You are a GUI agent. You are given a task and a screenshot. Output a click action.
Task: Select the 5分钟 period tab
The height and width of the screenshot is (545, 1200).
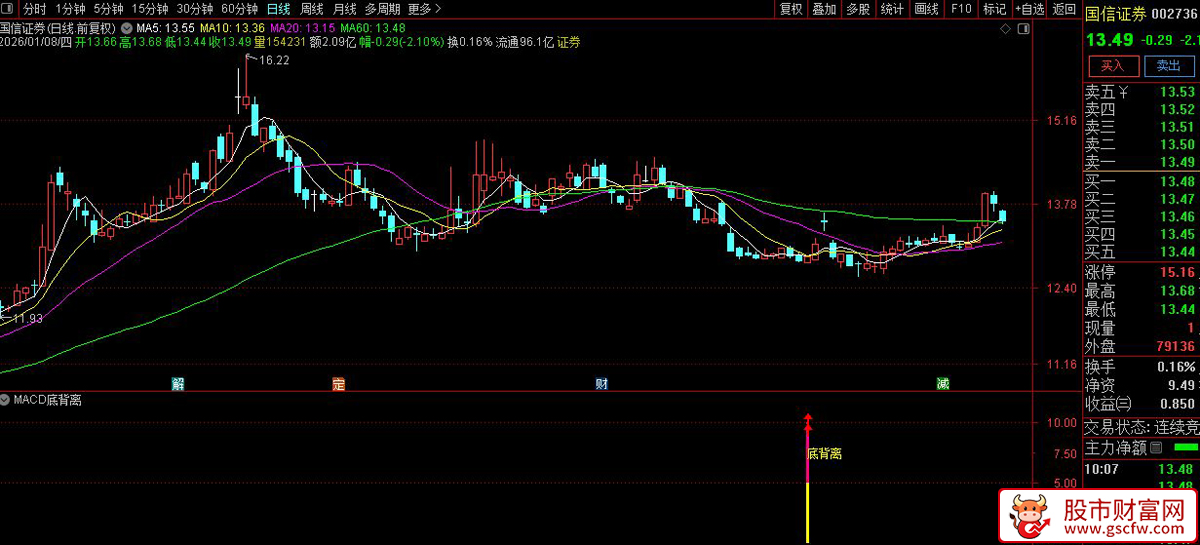(108, 9)
